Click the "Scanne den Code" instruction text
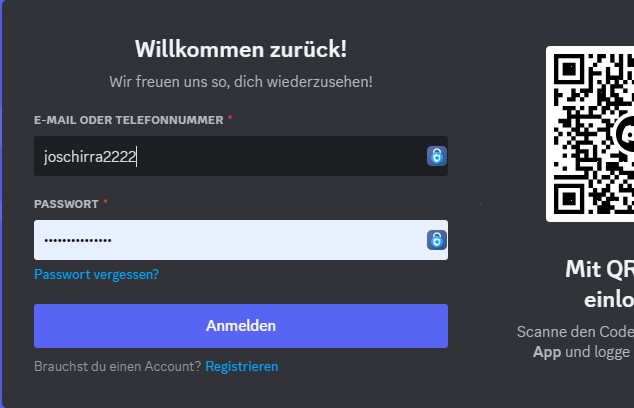This screenshot has height=408, width=634. pyautogui.click(x=575, y=332)
